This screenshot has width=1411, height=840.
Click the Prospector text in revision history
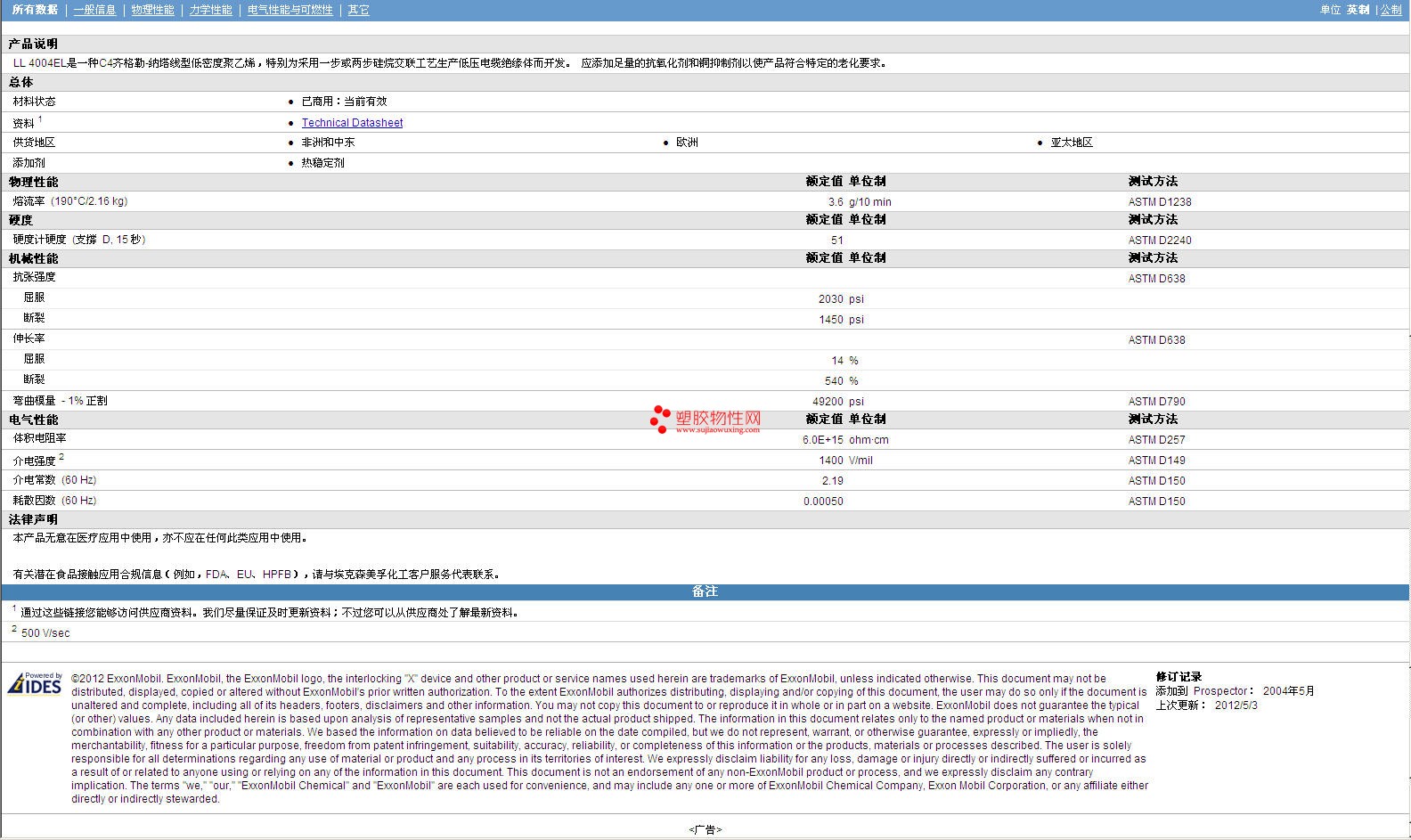click(1220, 691)
